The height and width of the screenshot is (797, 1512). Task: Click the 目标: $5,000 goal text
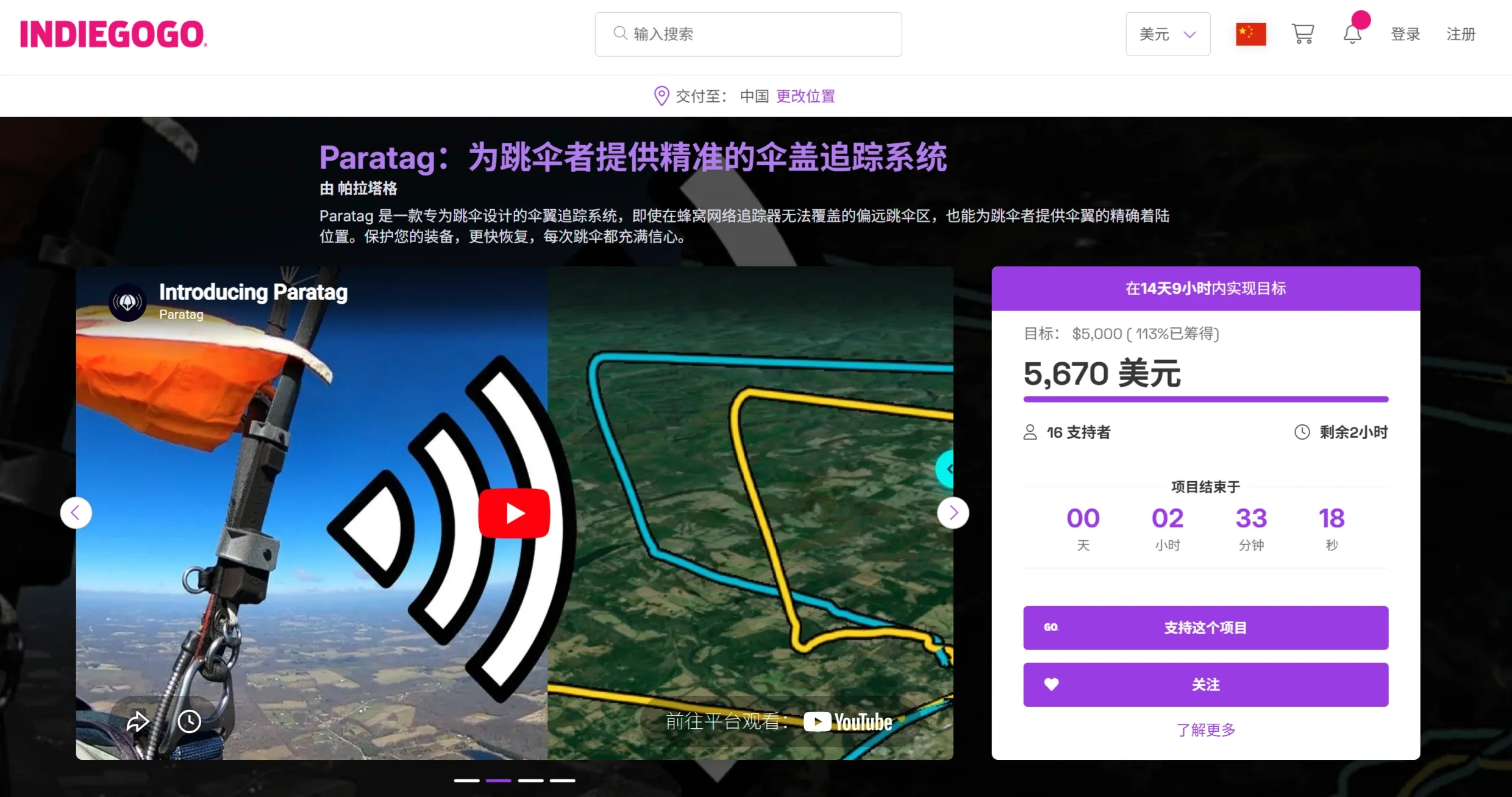[x=1121, y=334]
